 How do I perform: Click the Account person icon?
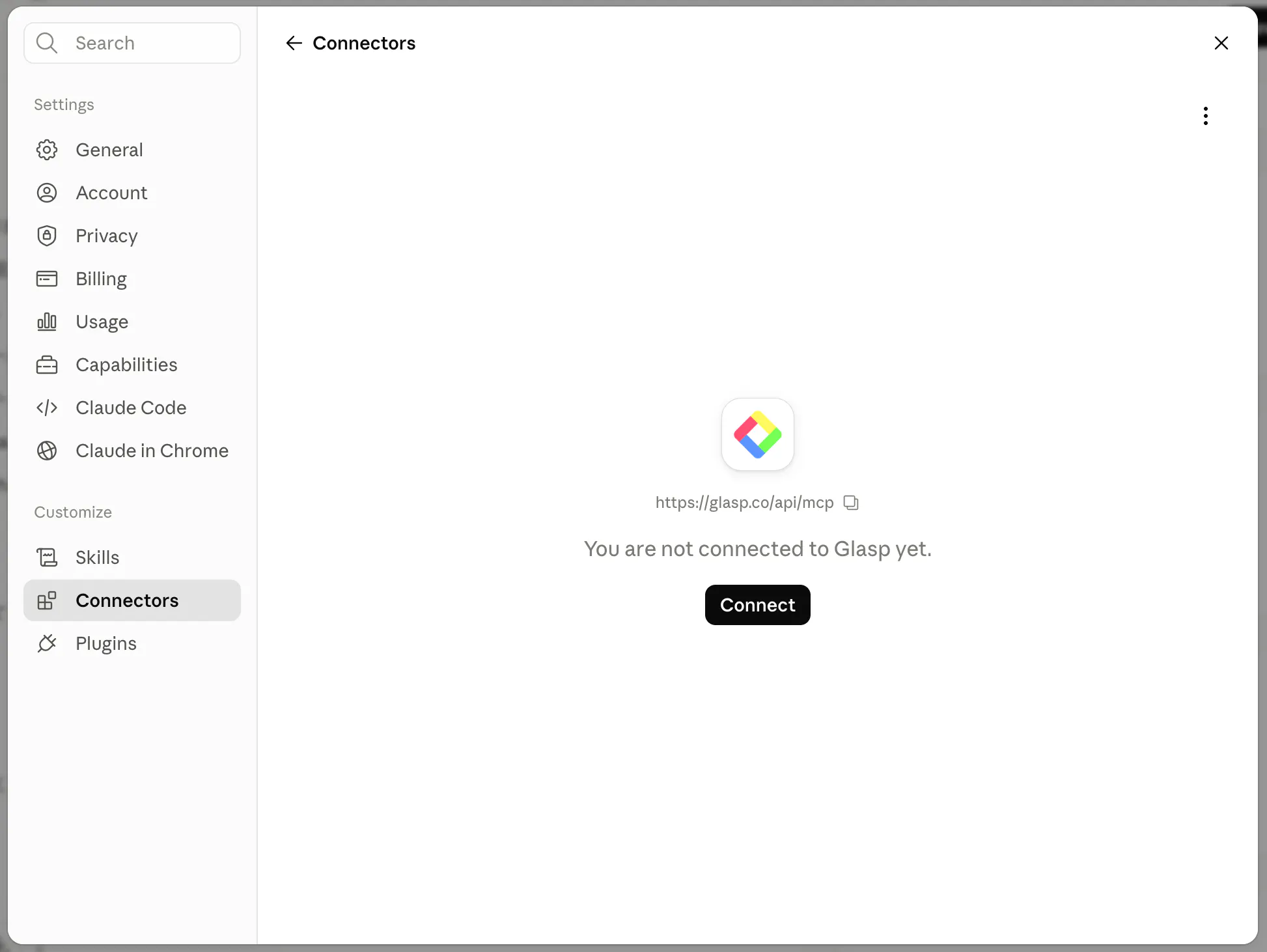[47, 193]
